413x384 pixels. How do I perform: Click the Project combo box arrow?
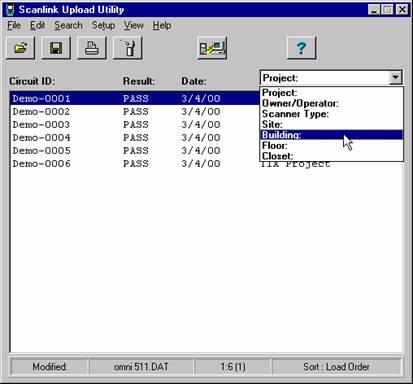pyautogui.click(x=395, y=78)
